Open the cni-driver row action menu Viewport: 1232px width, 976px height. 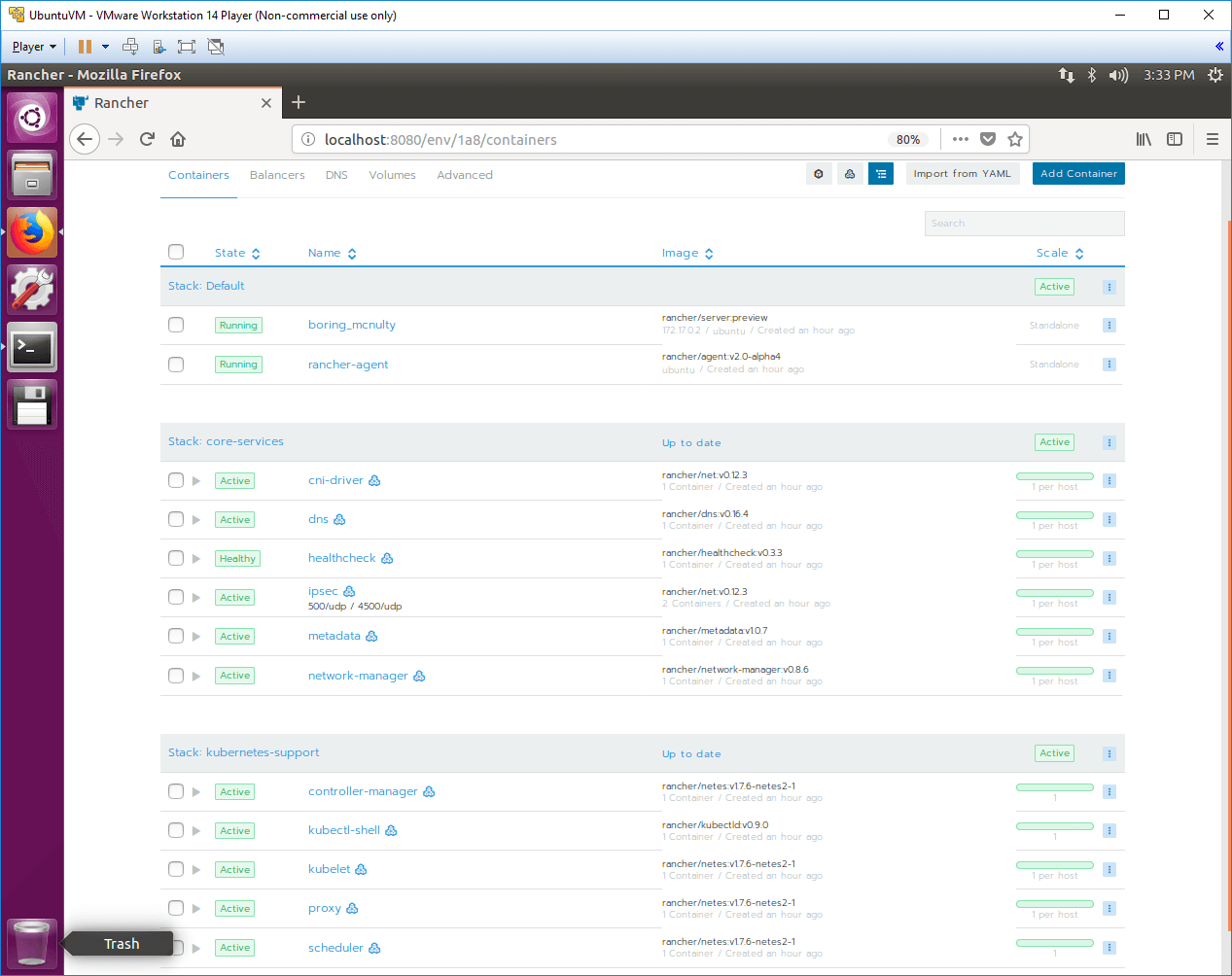click(1109, 481)
